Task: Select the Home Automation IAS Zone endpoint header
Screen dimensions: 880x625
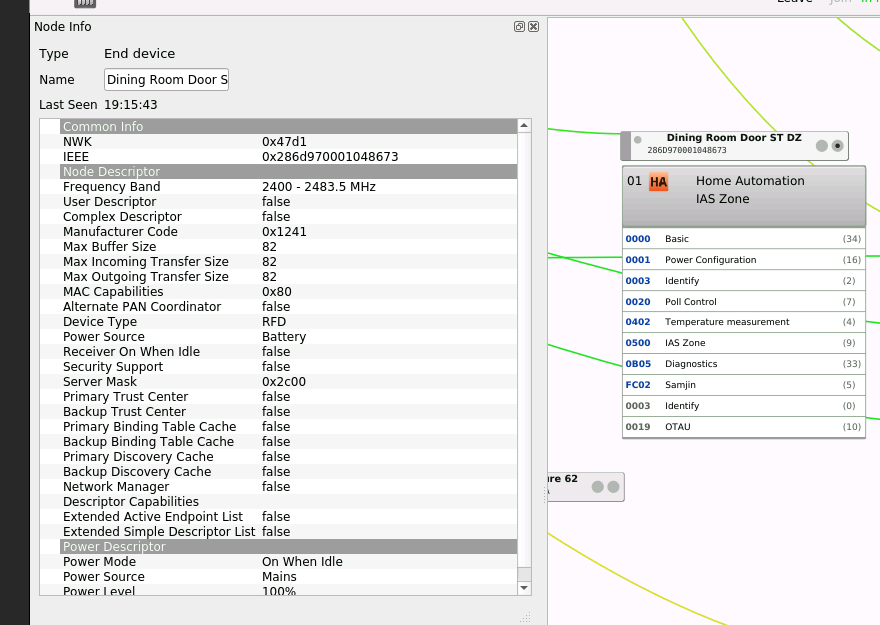Action: point(744,196)
